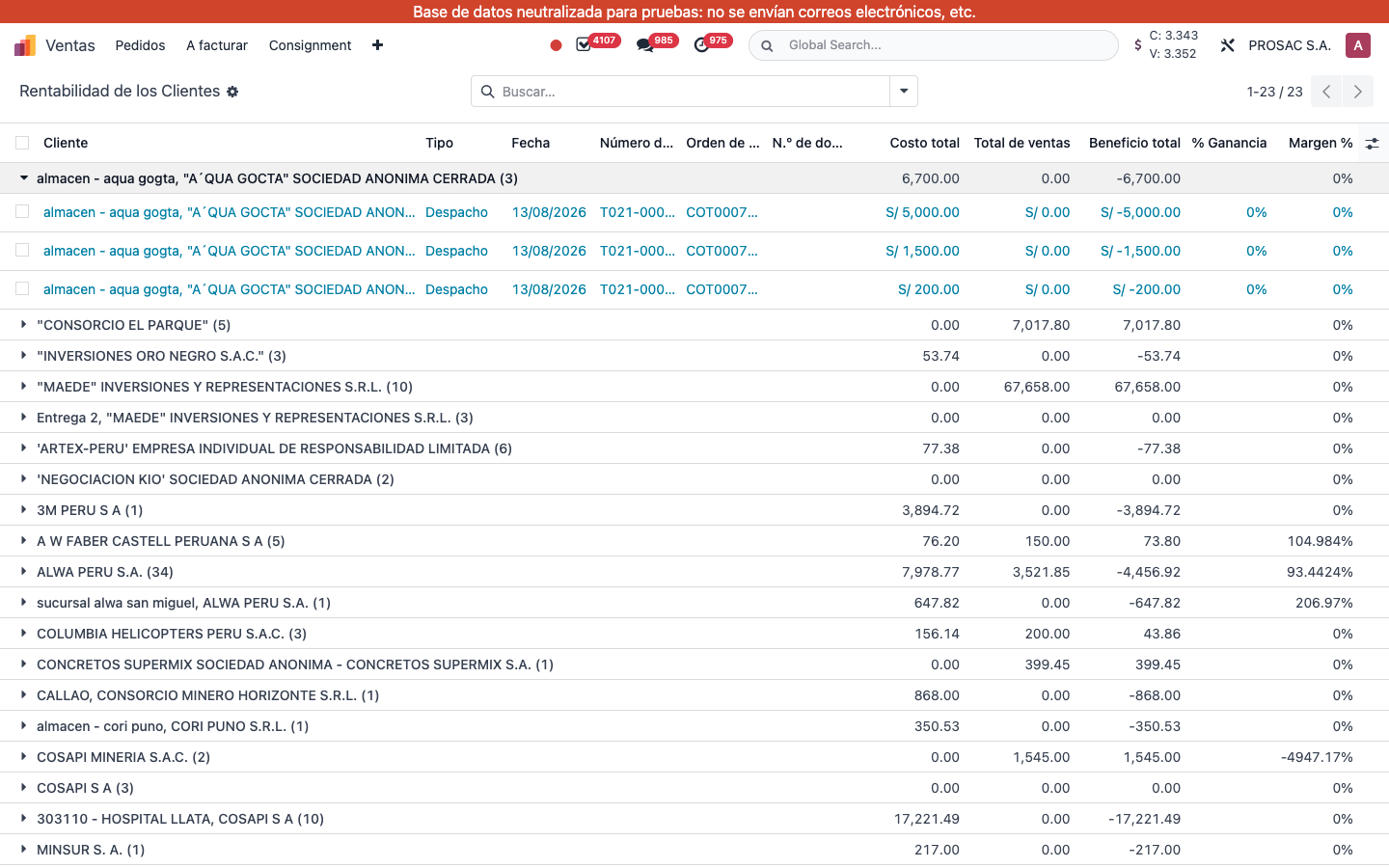1389x868 pixels.
Task: Sort by Beneficio total column header
Action: [1134, 143]
